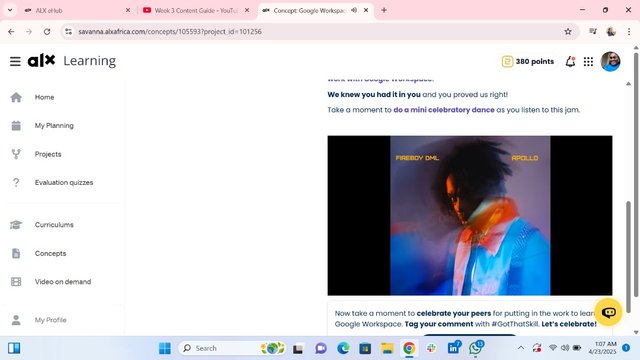Screen dimensions: 640x360
Task: Click the Projects fork icon
Action: point(16,154)
